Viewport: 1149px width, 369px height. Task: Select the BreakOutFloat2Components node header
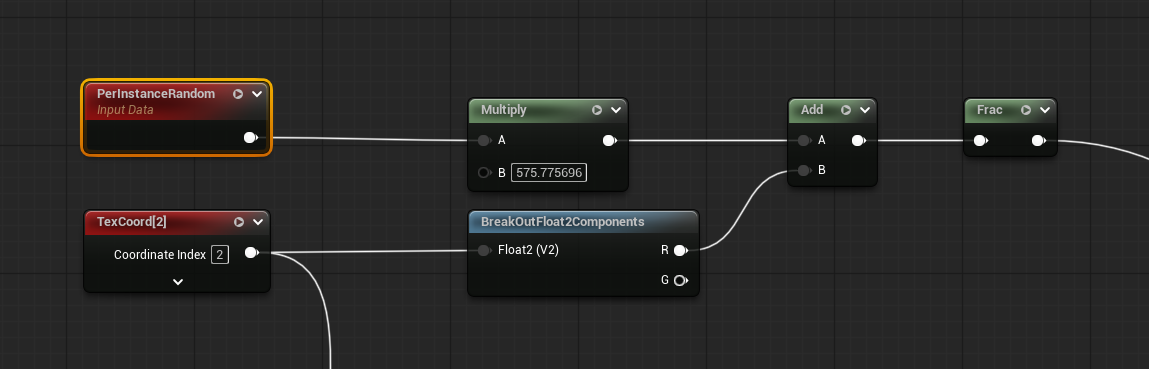583,222
